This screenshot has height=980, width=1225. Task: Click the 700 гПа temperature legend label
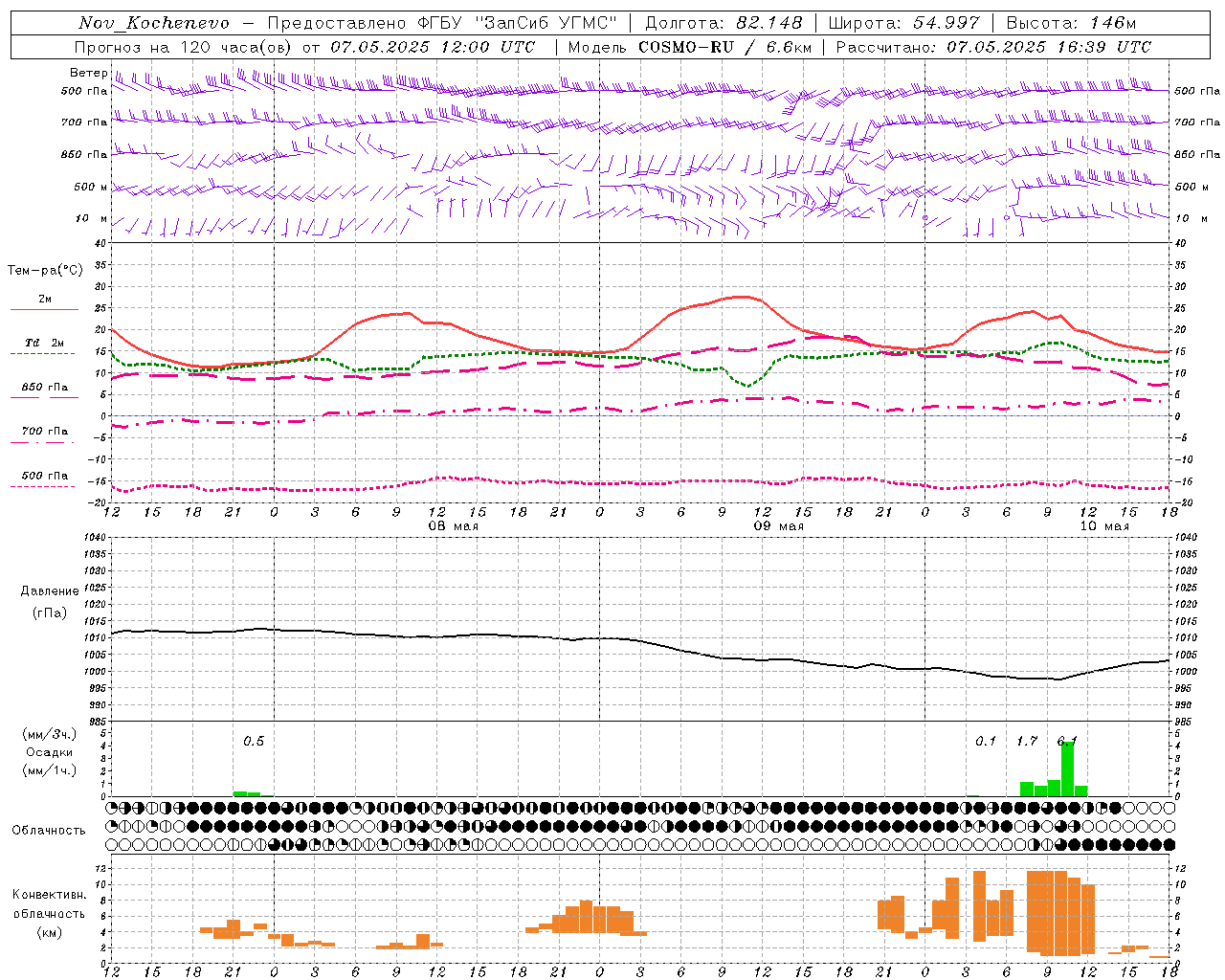coord(45,432)
